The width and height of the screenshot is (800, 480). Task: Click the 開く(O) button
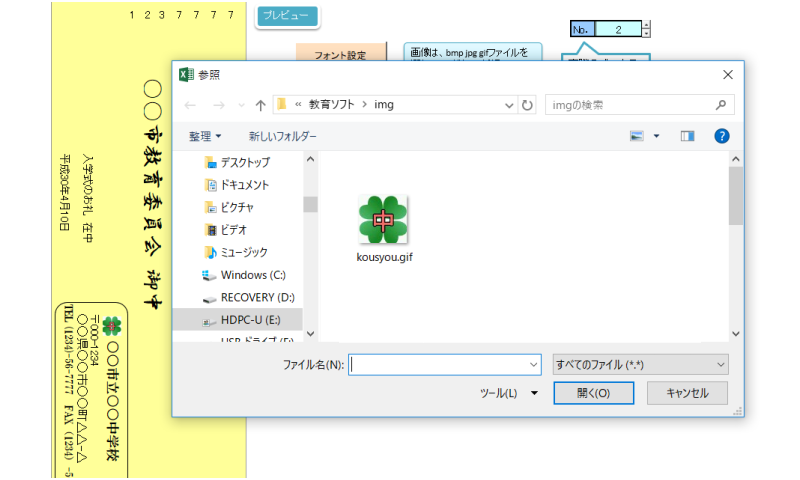click(x=593, y=393)
